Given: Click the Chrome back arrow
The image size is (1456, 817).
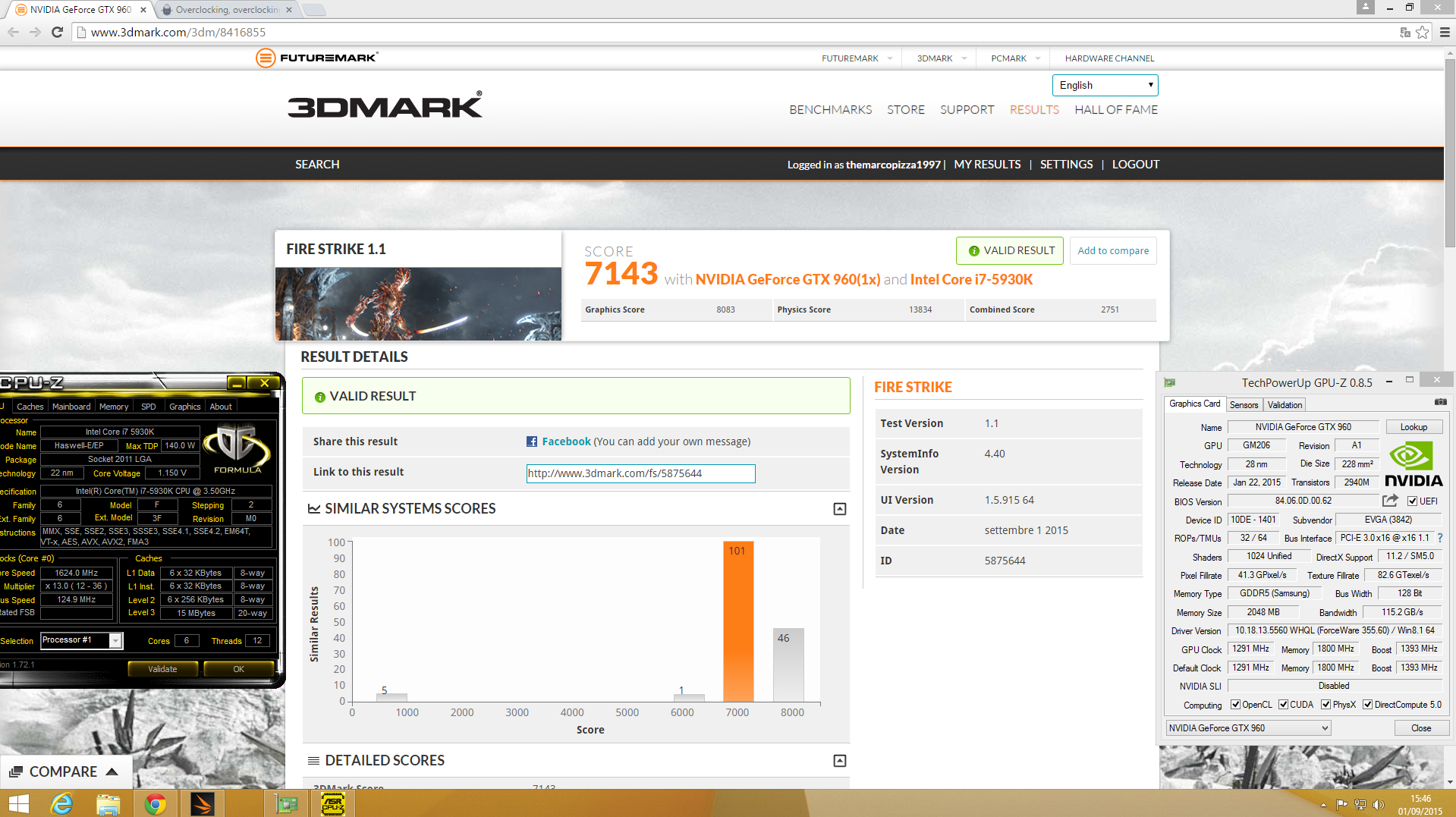Looking at the screenshot, I should click(13, 32).
